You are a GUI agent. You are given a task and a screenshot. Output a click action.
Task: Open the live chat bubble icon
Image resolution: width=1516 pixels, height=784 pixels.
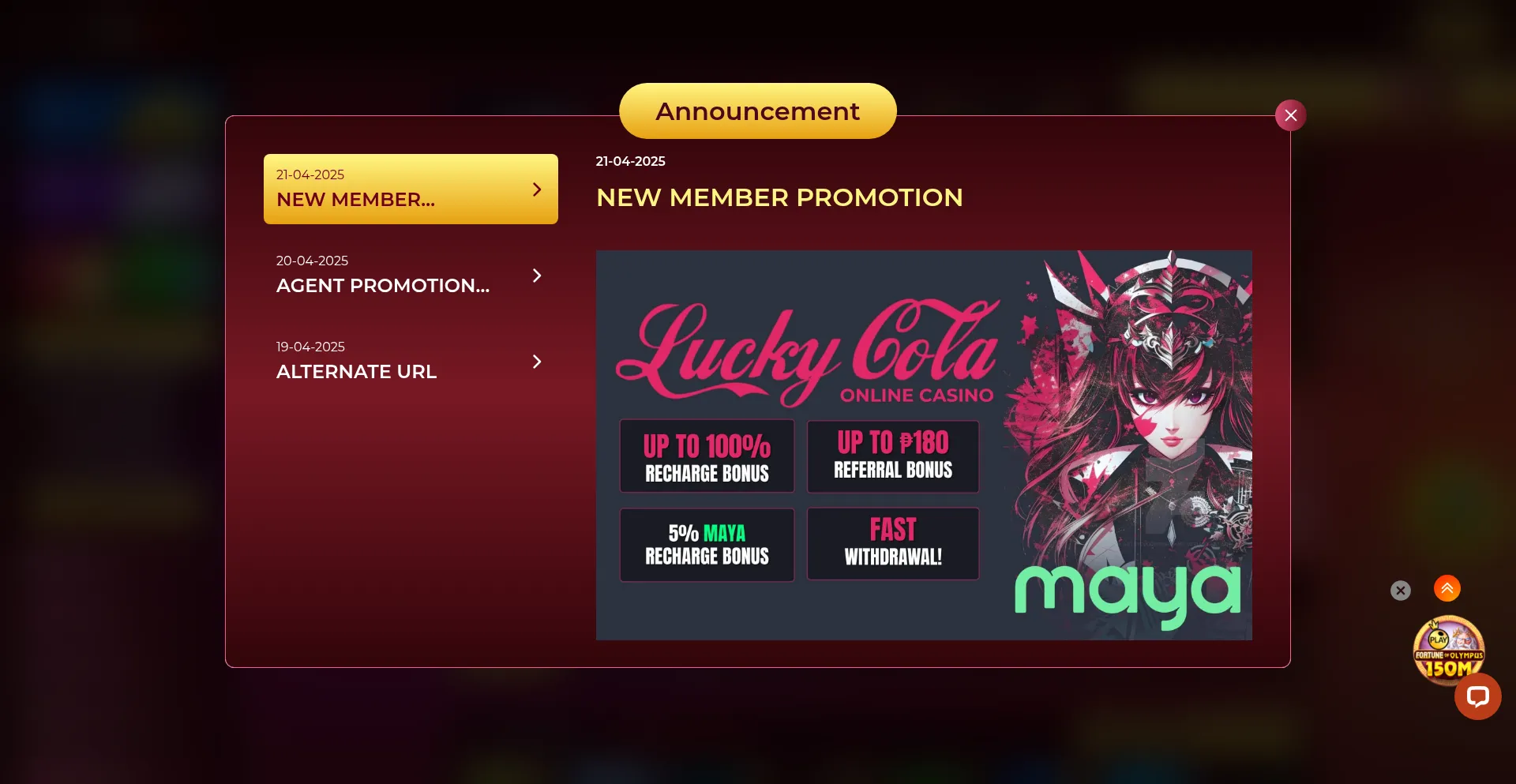click(x=1477, y=696)
